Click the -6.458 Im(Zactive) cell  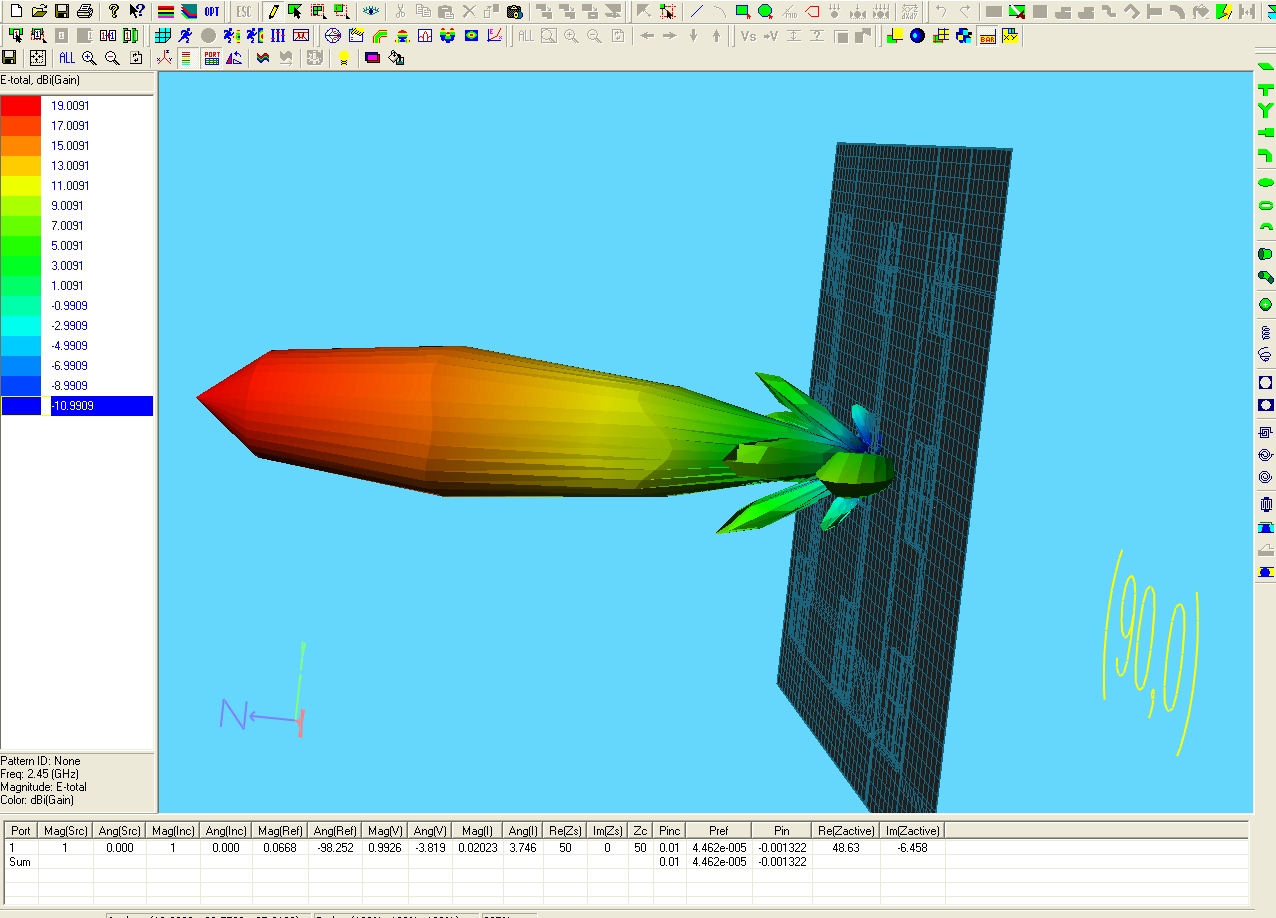(x=912, y=847)
